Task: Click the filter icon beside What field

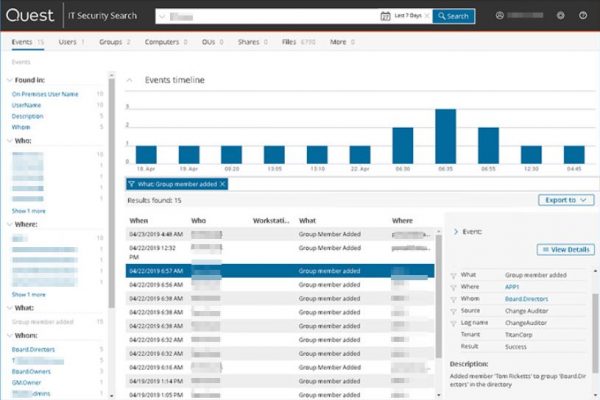Action: [455, 273]
